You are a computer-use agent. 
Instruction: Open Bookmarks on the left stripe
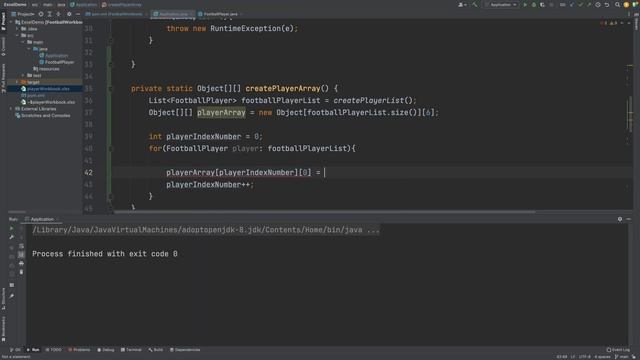click(3, 329)
